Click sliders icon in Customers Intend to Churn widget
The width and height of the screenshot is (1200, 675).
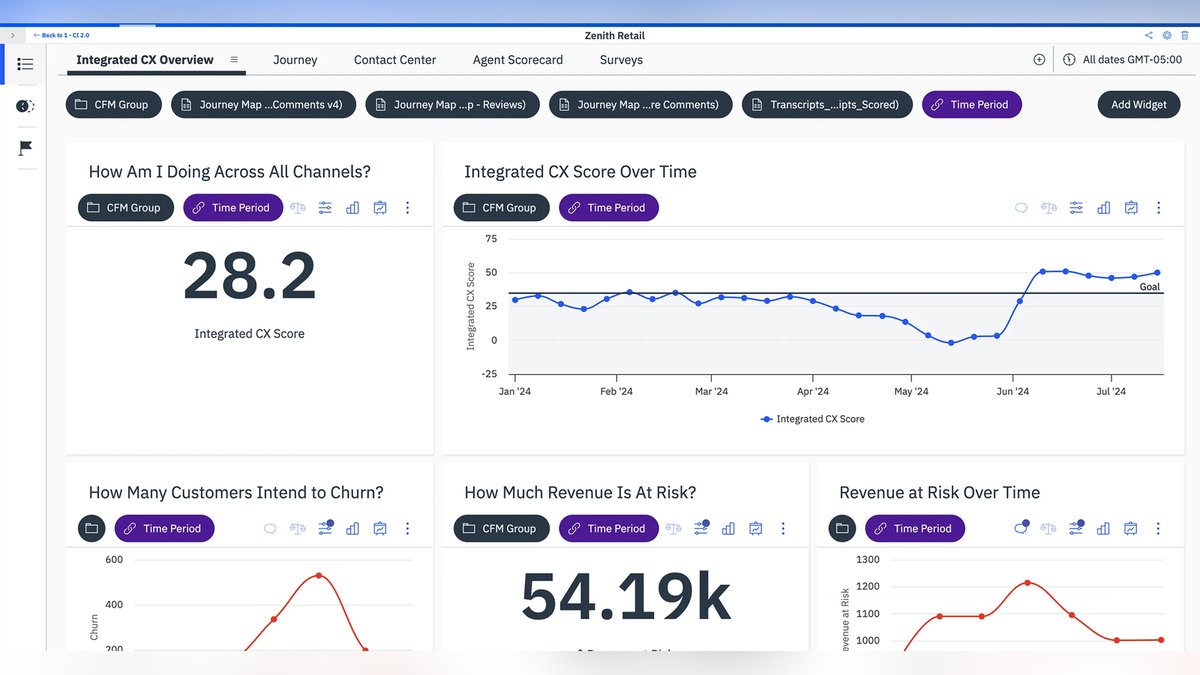tap(325, 528)
